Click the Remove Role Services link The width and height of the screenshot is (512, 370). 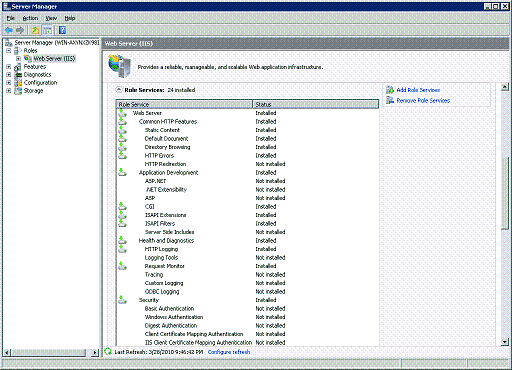pos(423,100)
